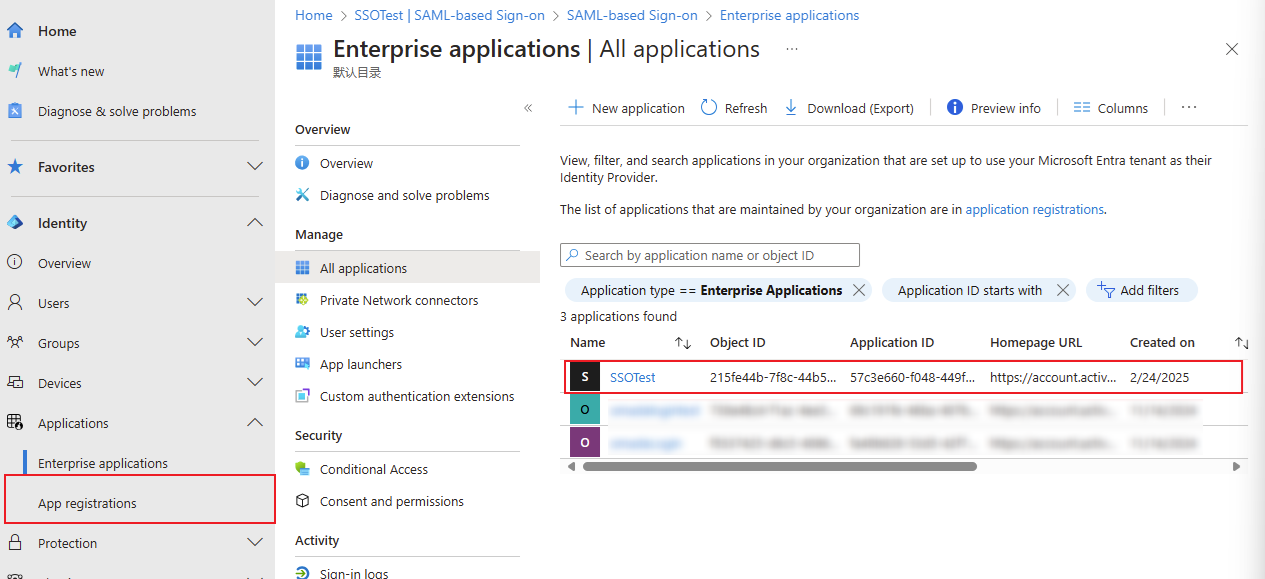Click the Identity diamond icon

pyautogui.click(x=15, y=223)
